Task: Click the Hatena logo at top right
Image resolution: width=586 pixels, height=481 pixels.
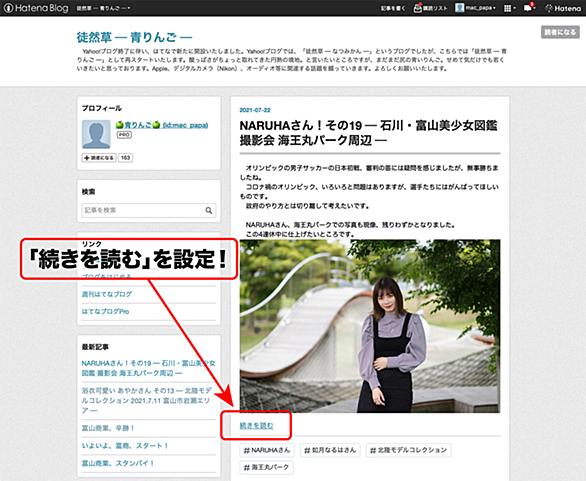Action: (563, 8)
